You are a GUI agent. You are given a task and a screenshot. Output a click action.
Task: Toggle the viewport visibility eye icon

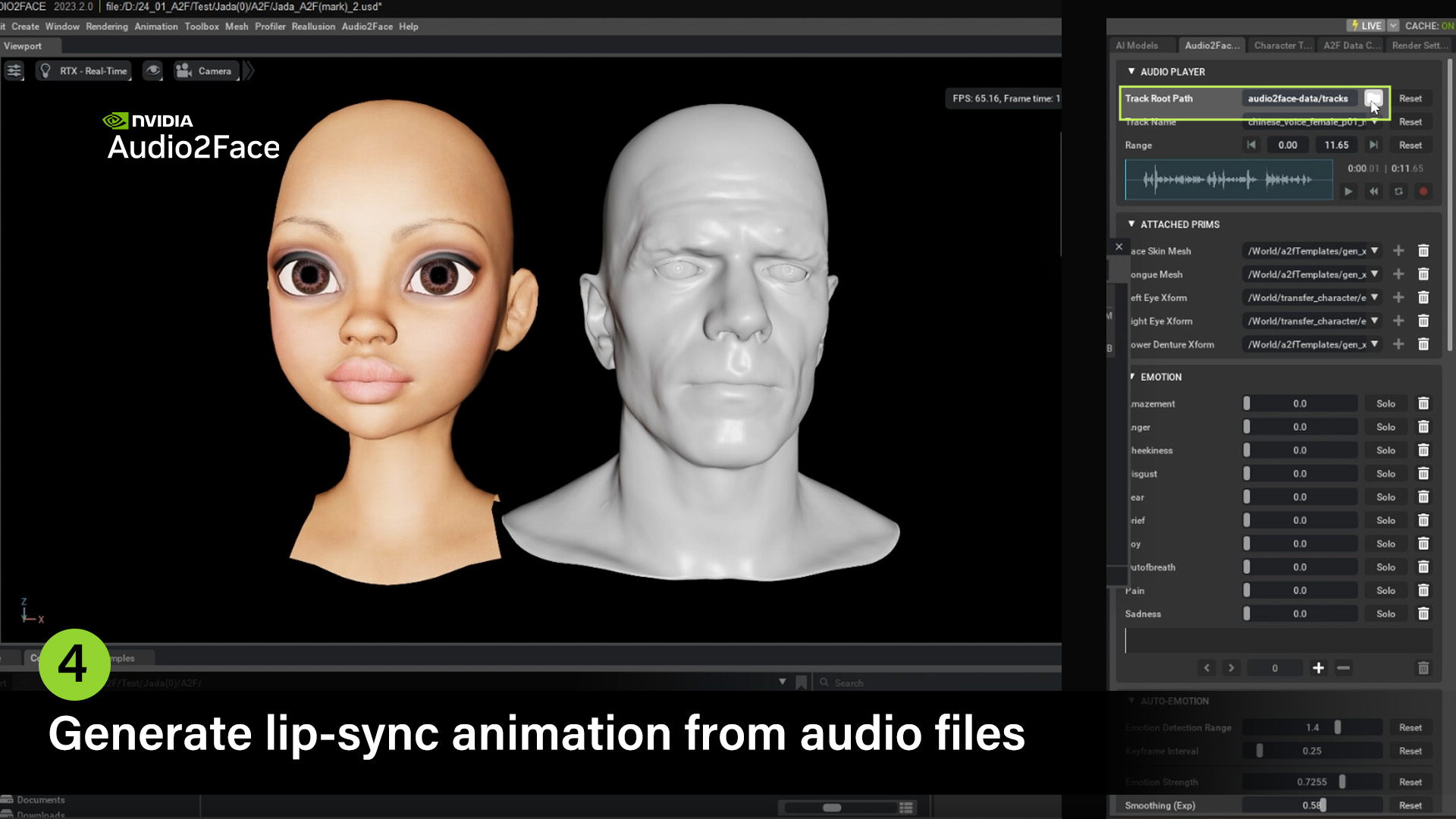pos(153,71)
